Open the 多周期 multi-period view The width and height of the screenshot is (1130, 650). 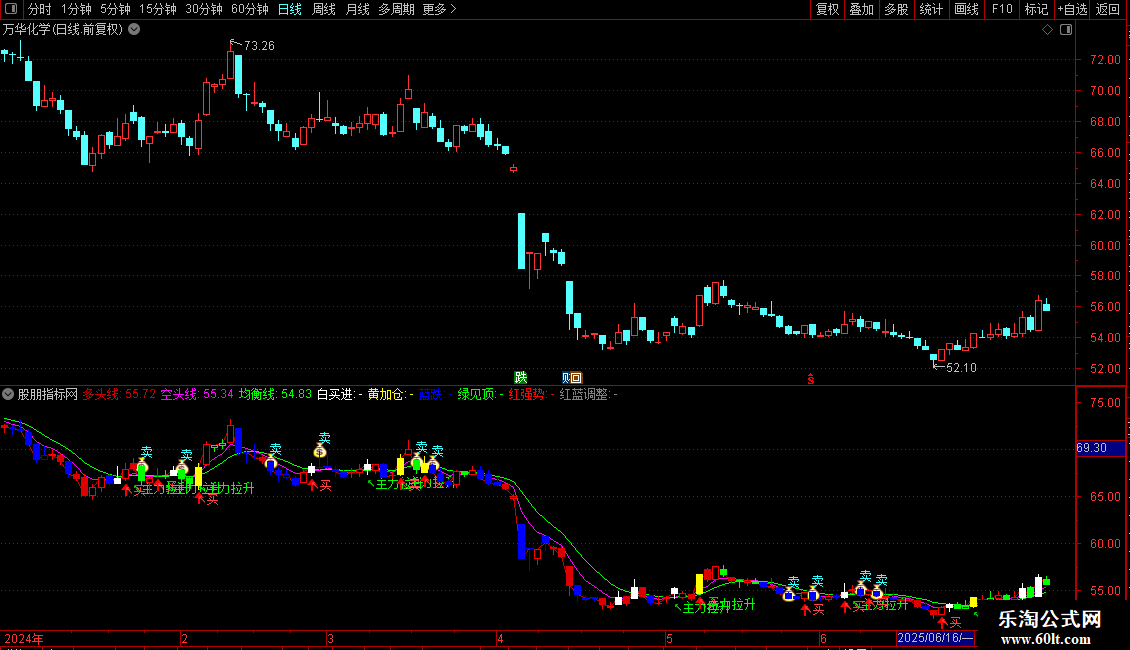tap(396, 9)
